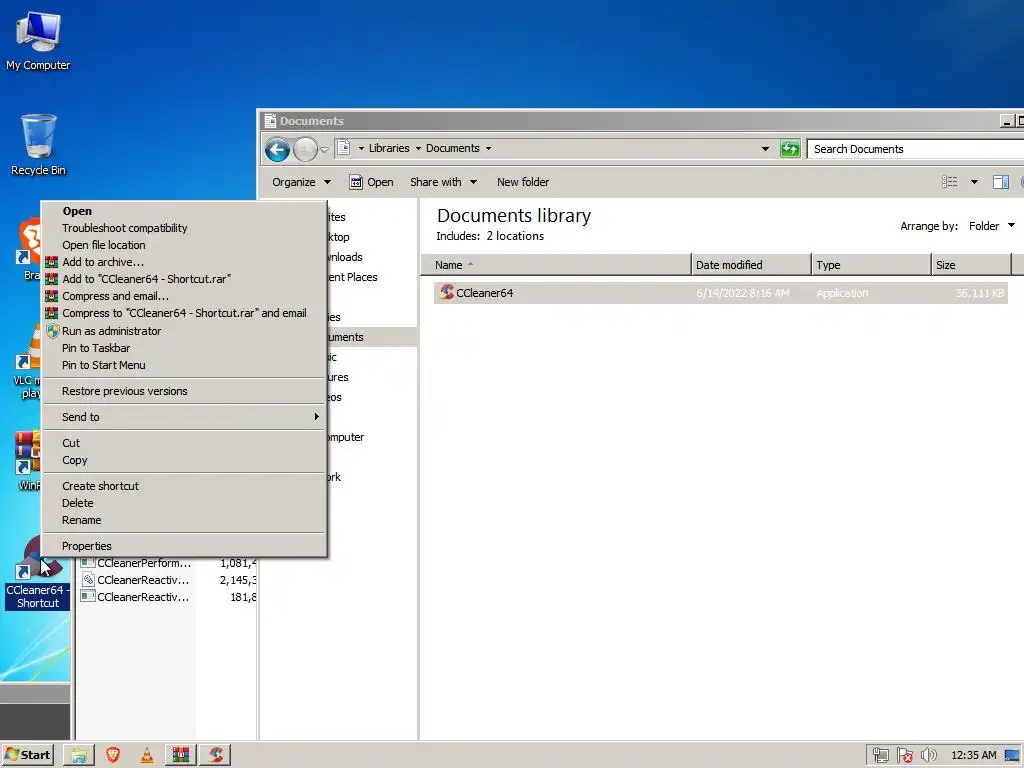This screenshot has width=1024, height=768.
Task: Click the network tray icon
Action: pos(880,756)
